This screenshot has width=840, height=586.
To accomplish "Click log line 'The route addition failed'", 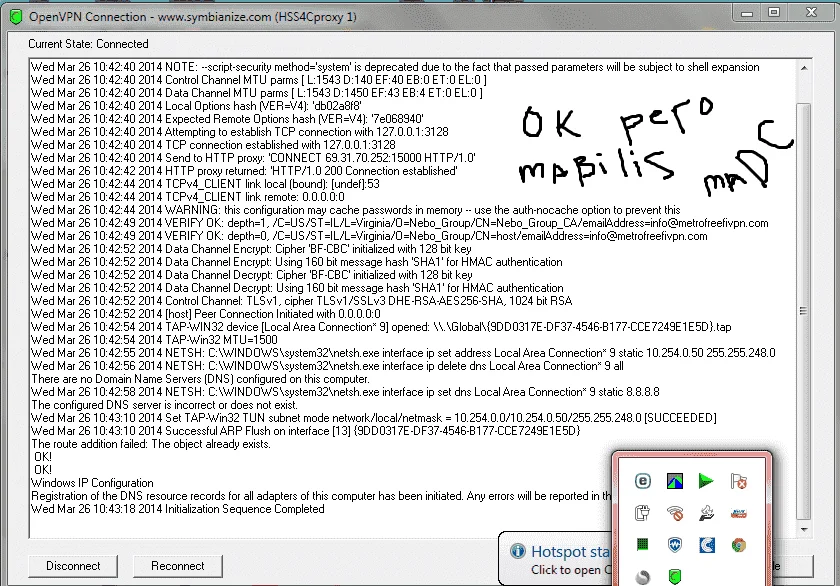I will 151,444.
